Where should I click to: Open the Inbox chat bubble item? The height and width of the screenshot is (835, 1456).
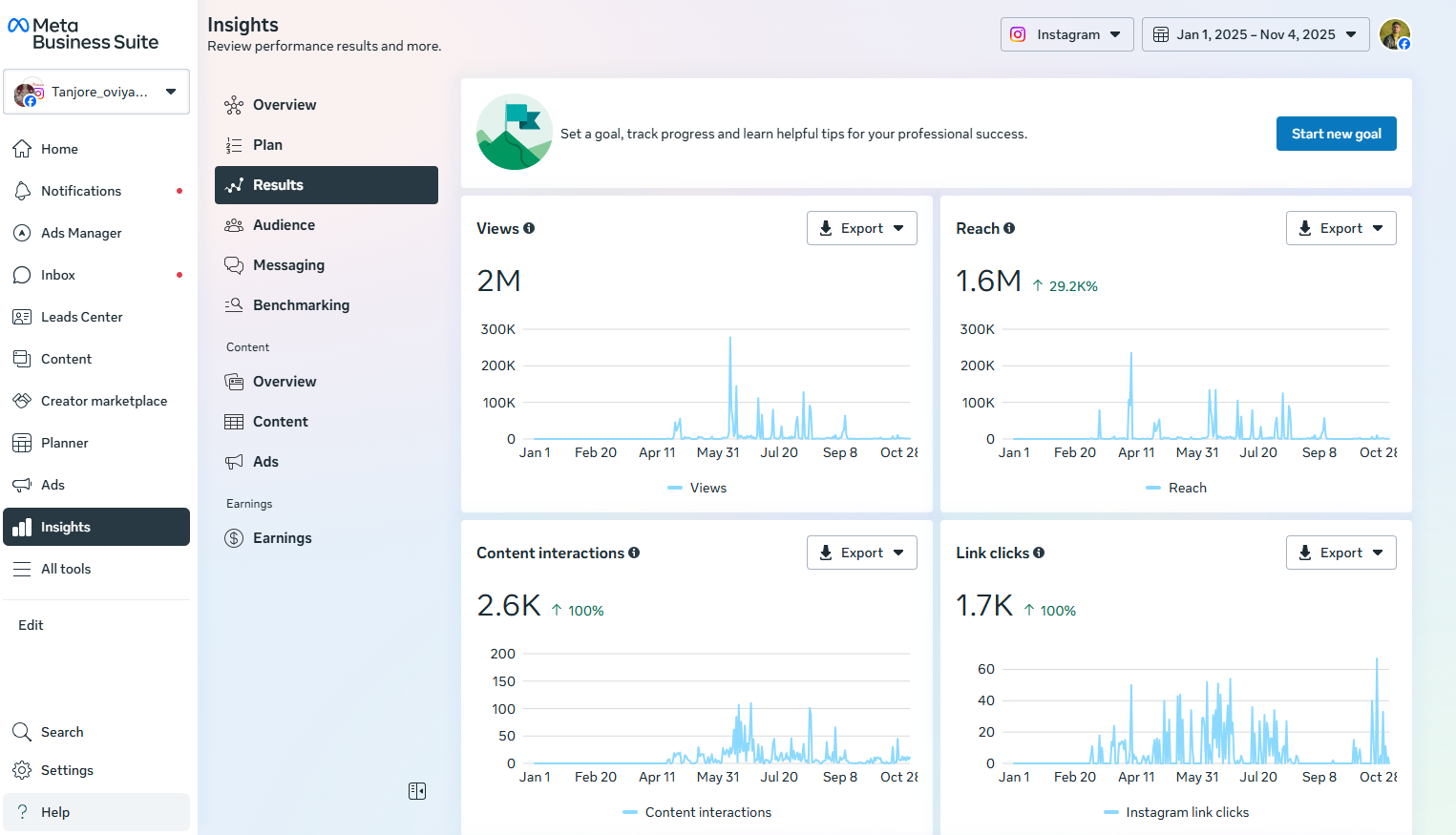57,275
